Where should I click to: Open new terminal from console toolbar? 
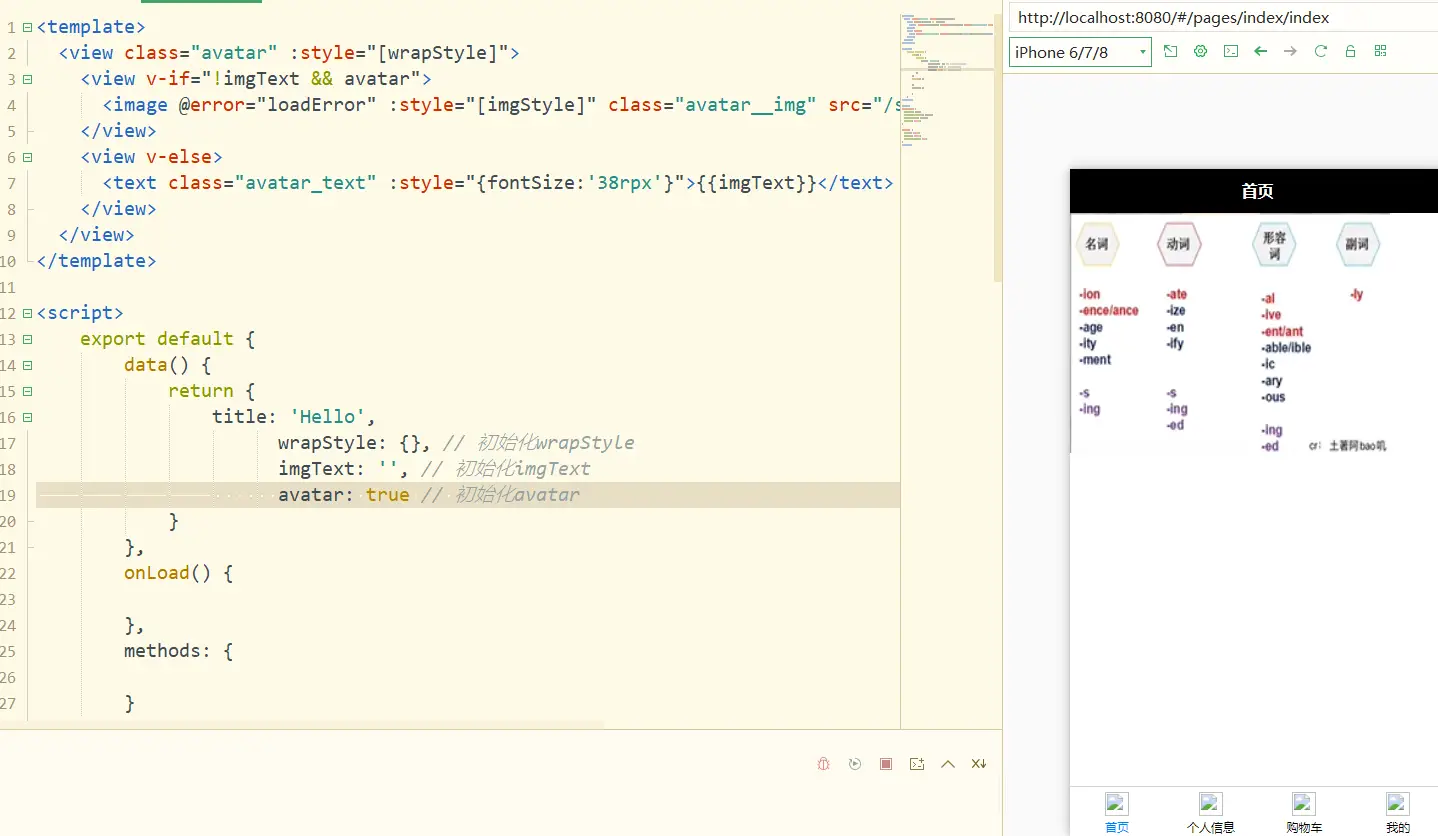pos(916,764)
